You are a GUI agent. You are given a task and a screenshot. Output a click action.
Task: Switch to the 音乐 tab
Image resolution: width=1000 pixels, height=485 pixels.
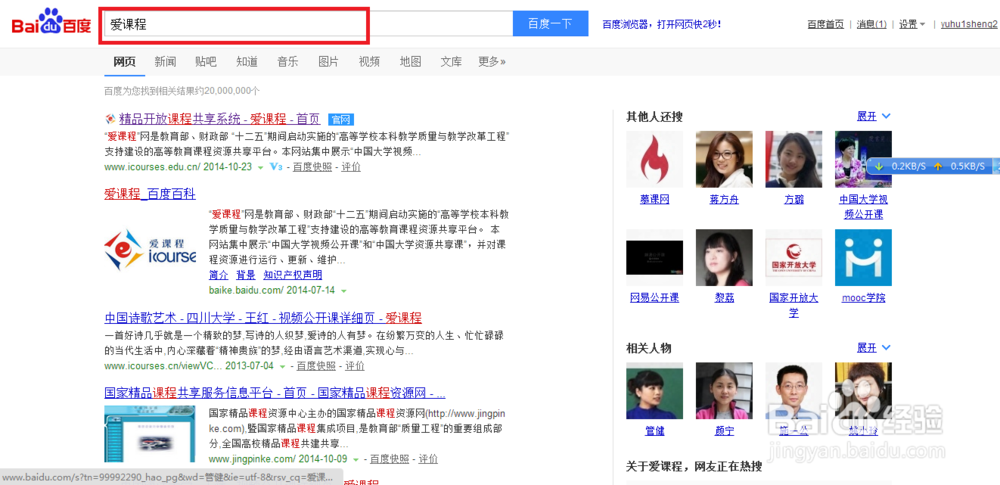tap(288, 62)
